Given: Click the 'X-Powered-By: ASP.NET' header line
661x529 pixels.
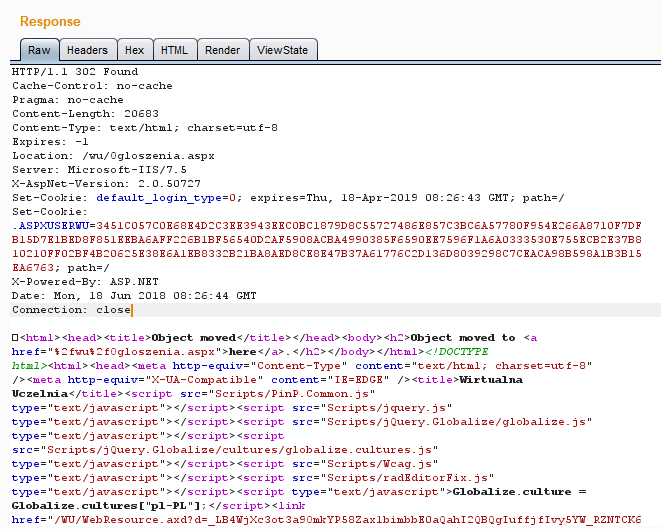Looking at the screenshot, I should tap(85, 282).
